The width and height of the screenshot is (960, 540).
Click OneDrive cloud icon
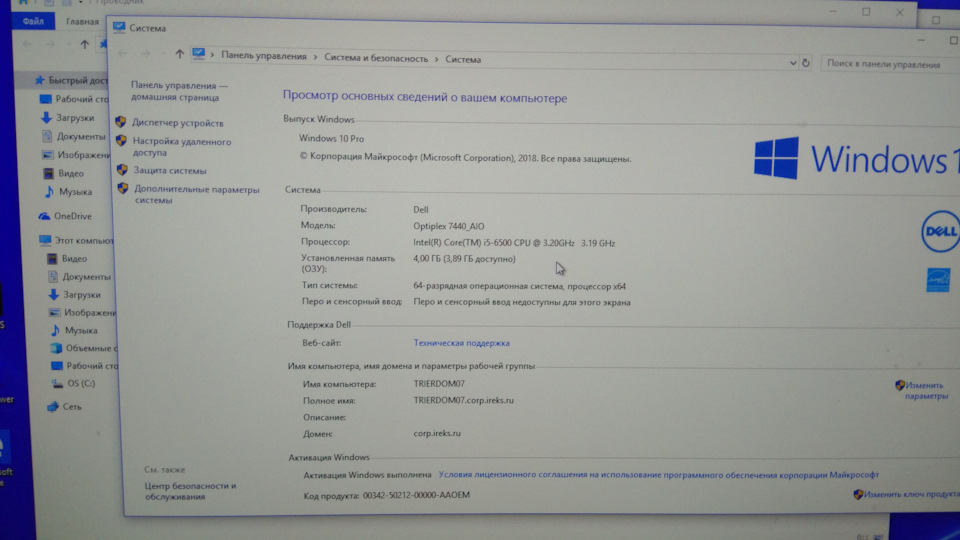pyautogui.click(x=43, y=216)
